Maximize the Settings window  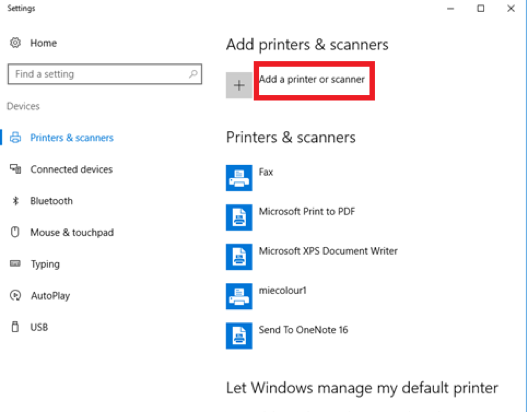click(481, 8)
